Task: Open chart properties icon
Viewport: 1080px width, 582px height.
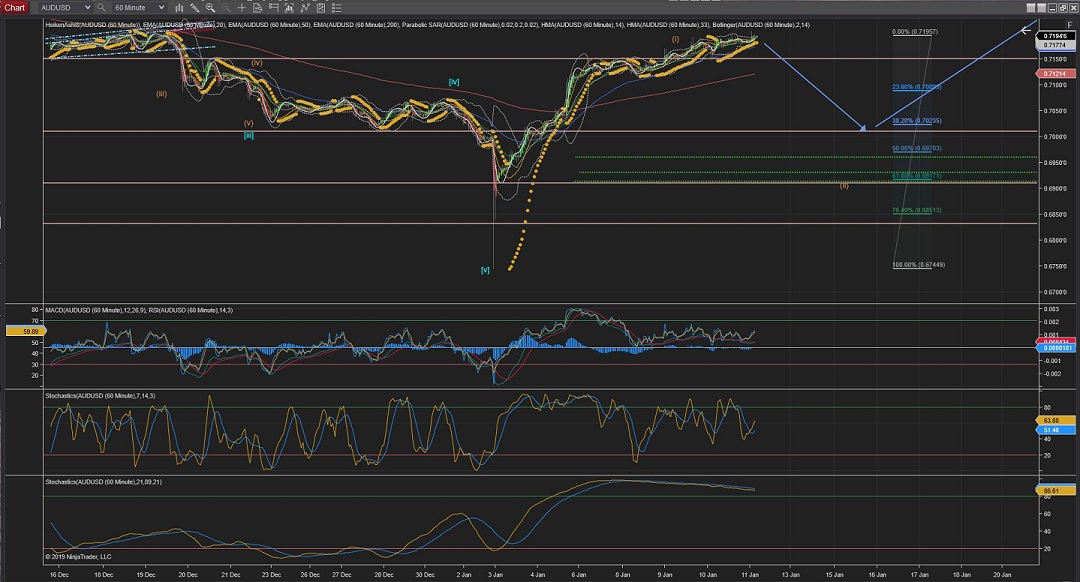Action: click(x=320, y=8)
